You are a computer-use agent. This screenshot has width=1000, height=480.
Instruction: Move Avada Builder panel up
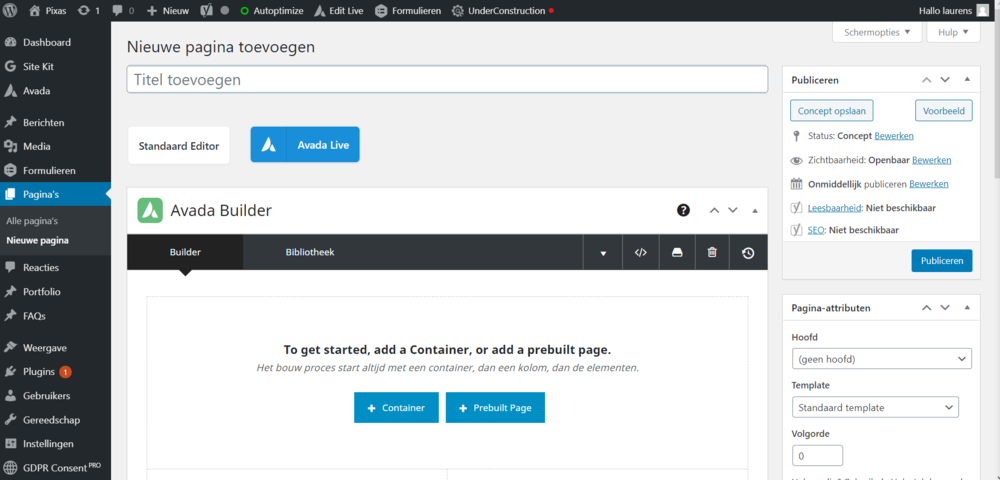point(715,210)
